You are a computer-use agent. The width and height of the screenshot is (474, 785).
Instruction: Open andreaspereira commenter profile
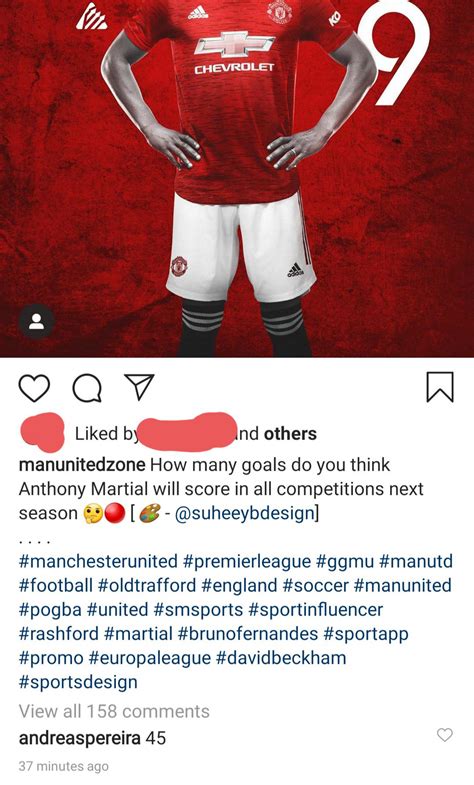(80, 738)
